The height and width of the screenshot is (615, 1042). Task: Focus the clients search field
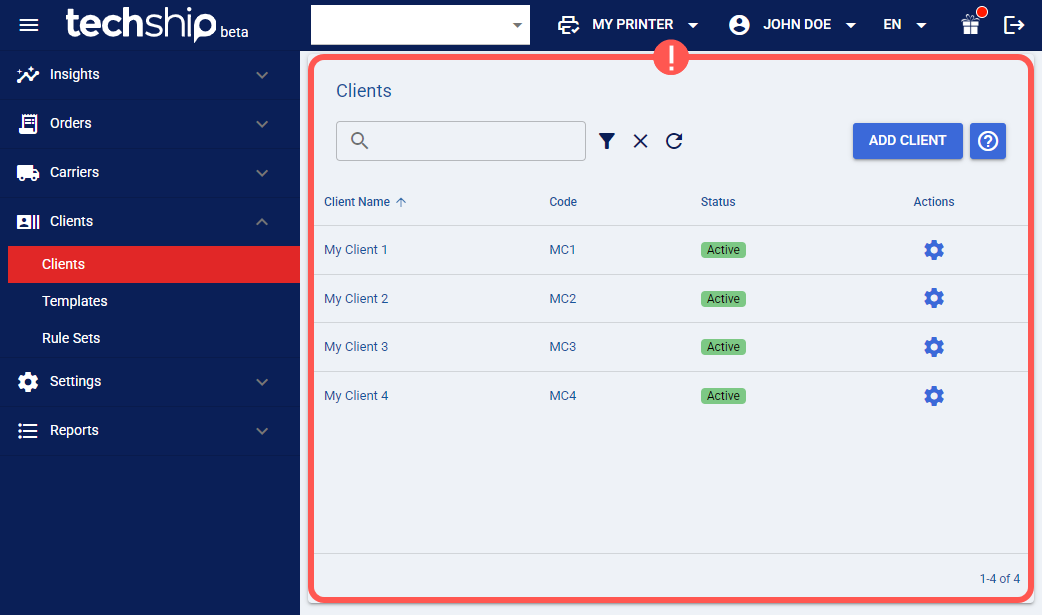(x=461, y=141)
